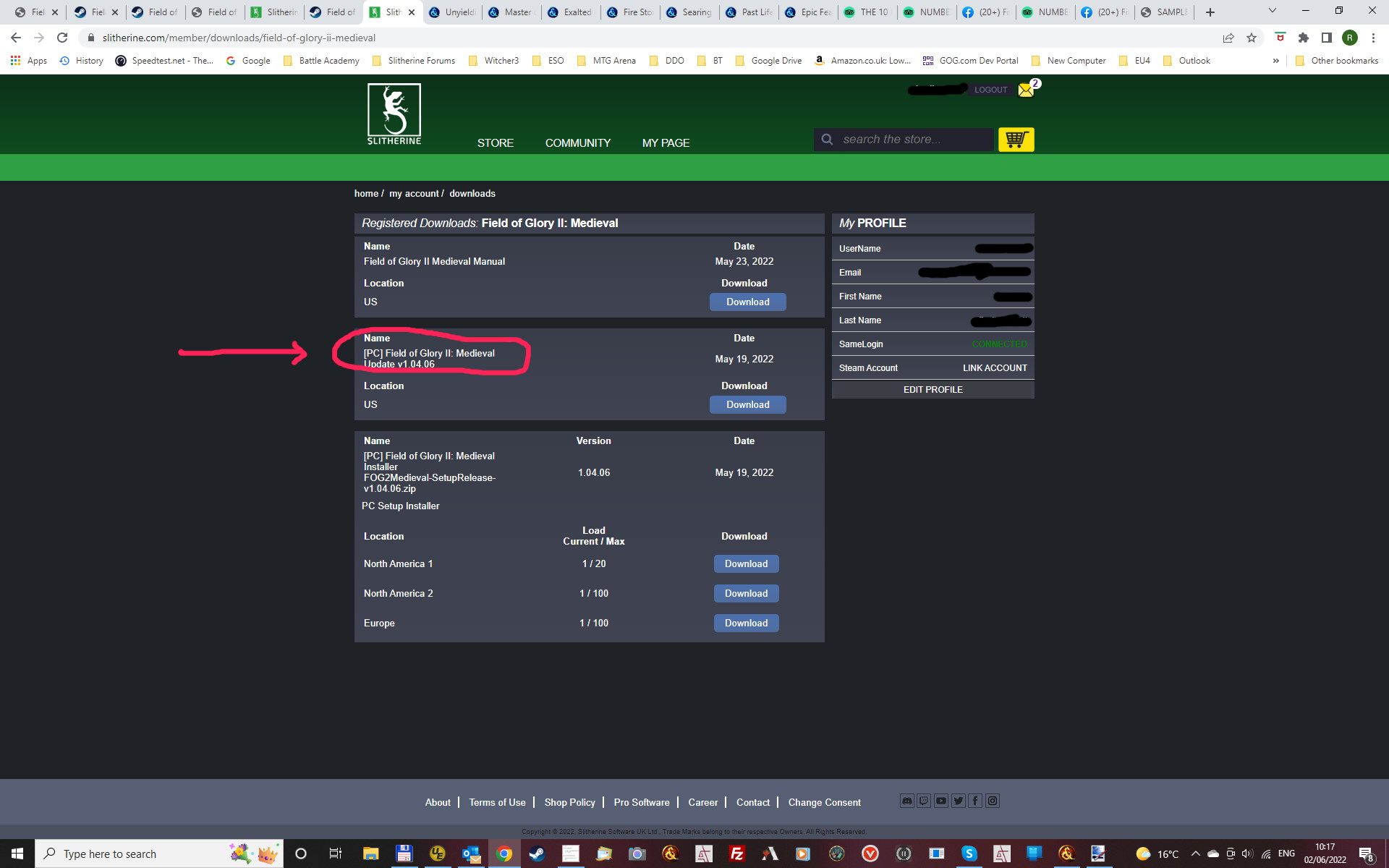Open the YouTube icon in footer
Image resolution: width=1389 pixels, height=868 pixels.
pyautogui.click(x=941, y=801)
